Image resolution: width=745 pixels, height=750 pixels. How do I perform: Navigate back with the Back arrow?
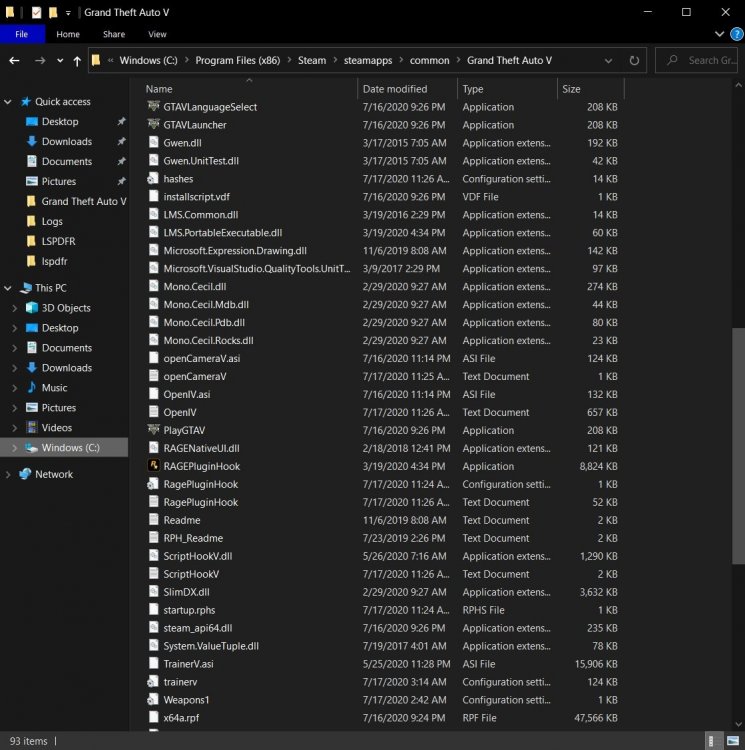[14, 60]
